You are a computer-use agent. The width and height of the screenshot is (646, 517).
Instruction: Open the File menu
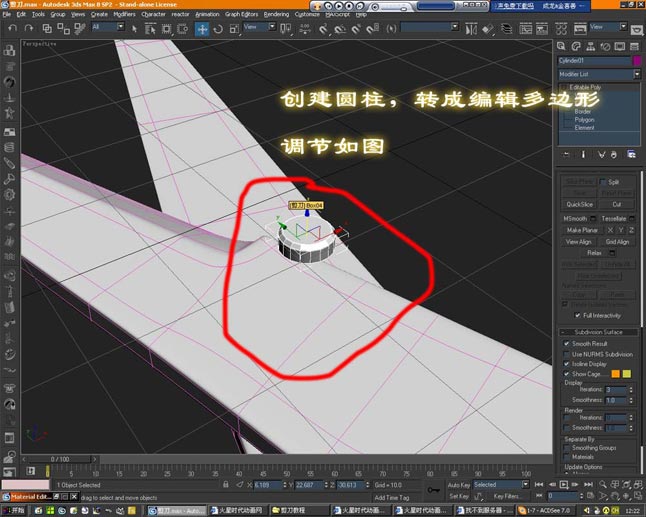[x=7, y=14]
